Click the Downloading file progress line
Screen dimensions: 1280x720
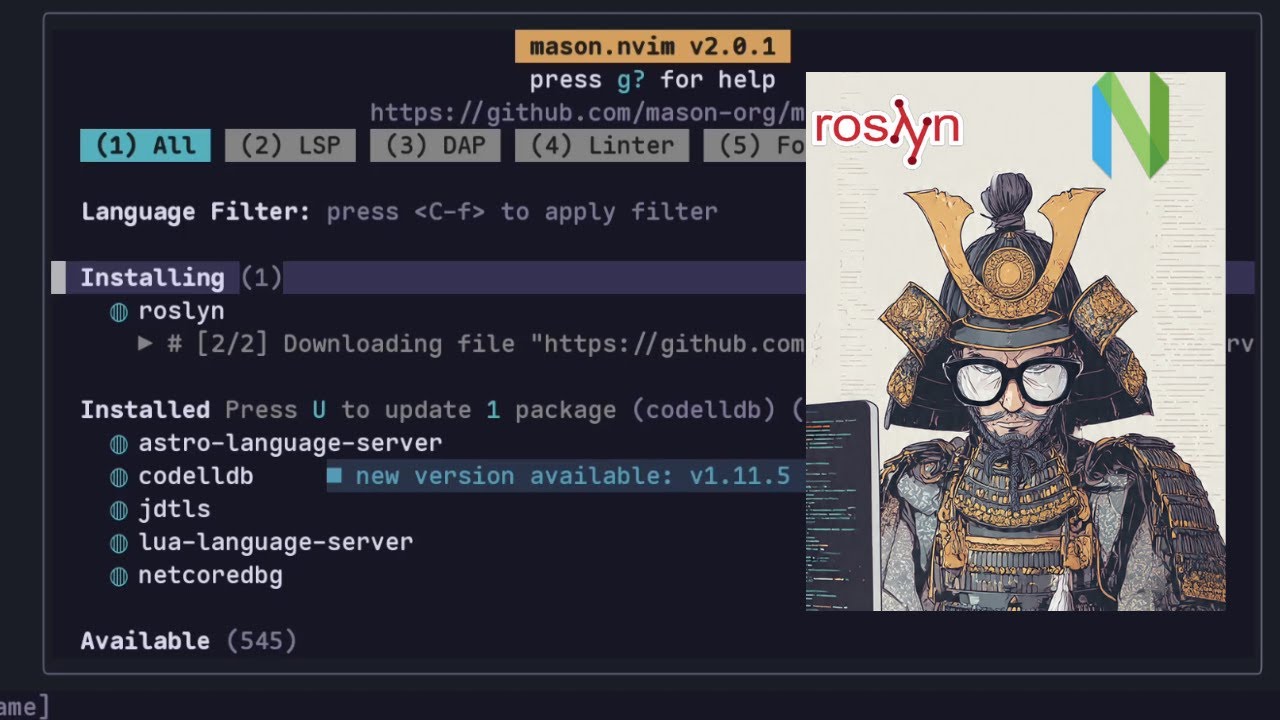click(486, 344)
